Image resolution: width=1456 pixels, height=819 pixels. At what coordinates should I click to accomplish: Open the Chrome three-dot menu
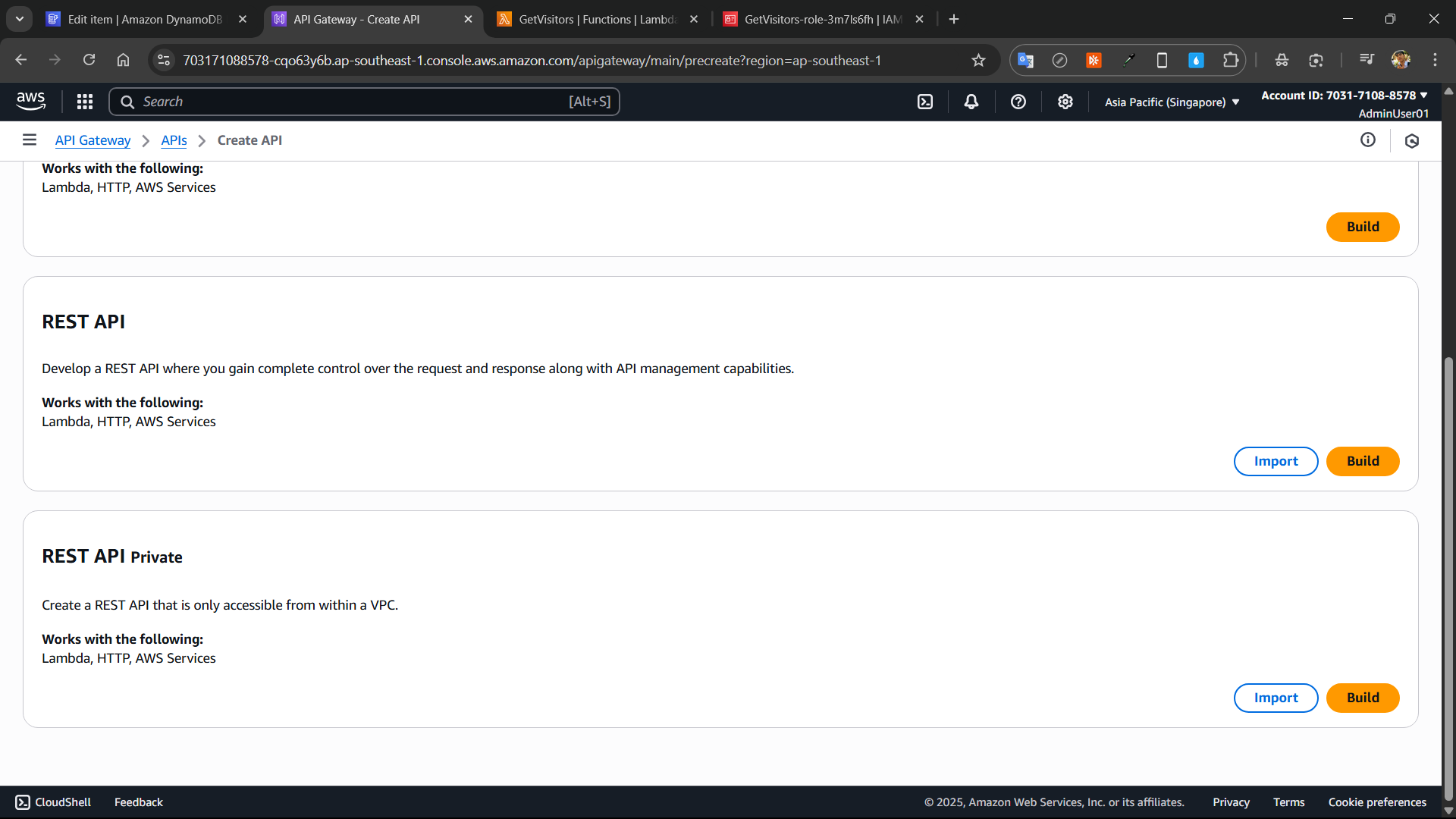coord(1435,60)
